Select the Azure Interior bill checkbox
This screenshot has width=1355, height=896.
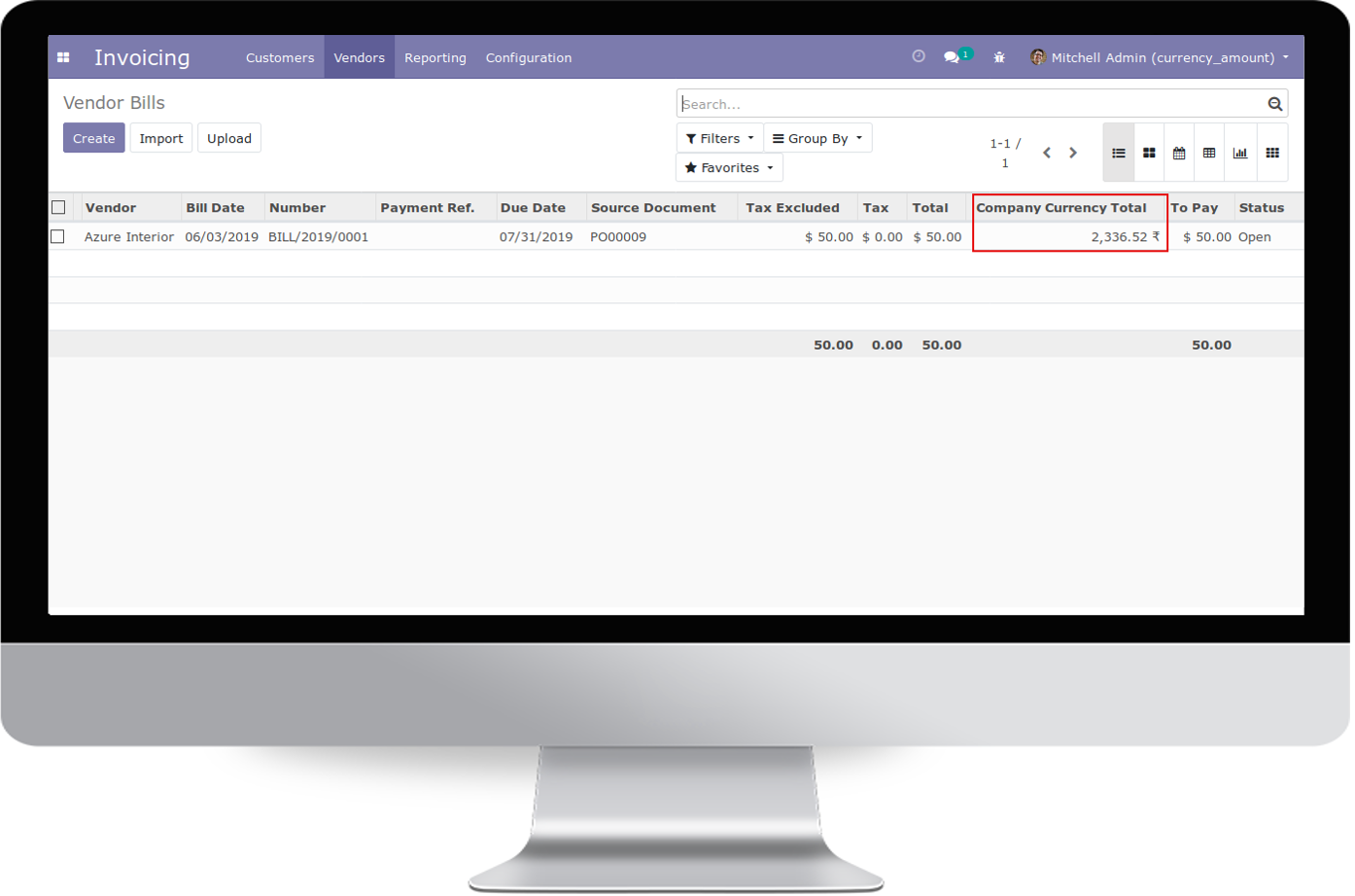(x=58, y=236)
